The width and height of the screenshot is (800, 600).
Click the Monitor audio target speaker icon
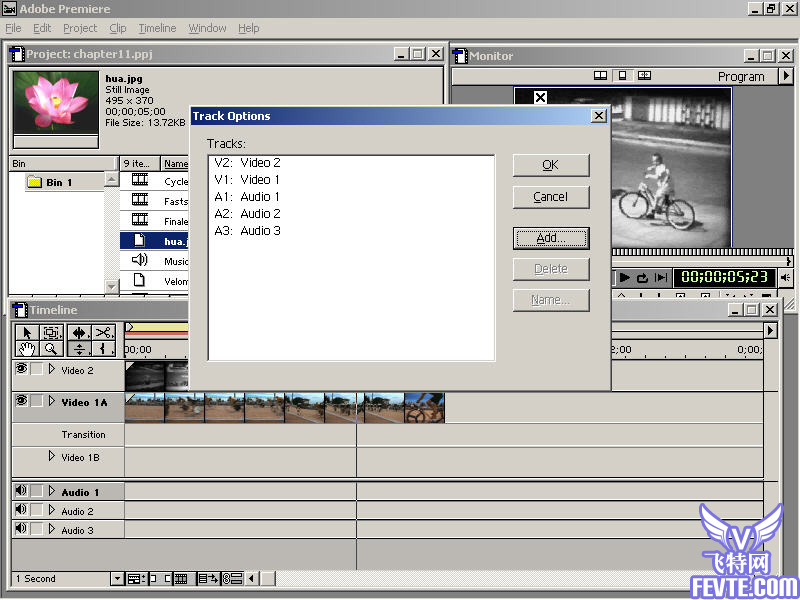tap(786, 278)
